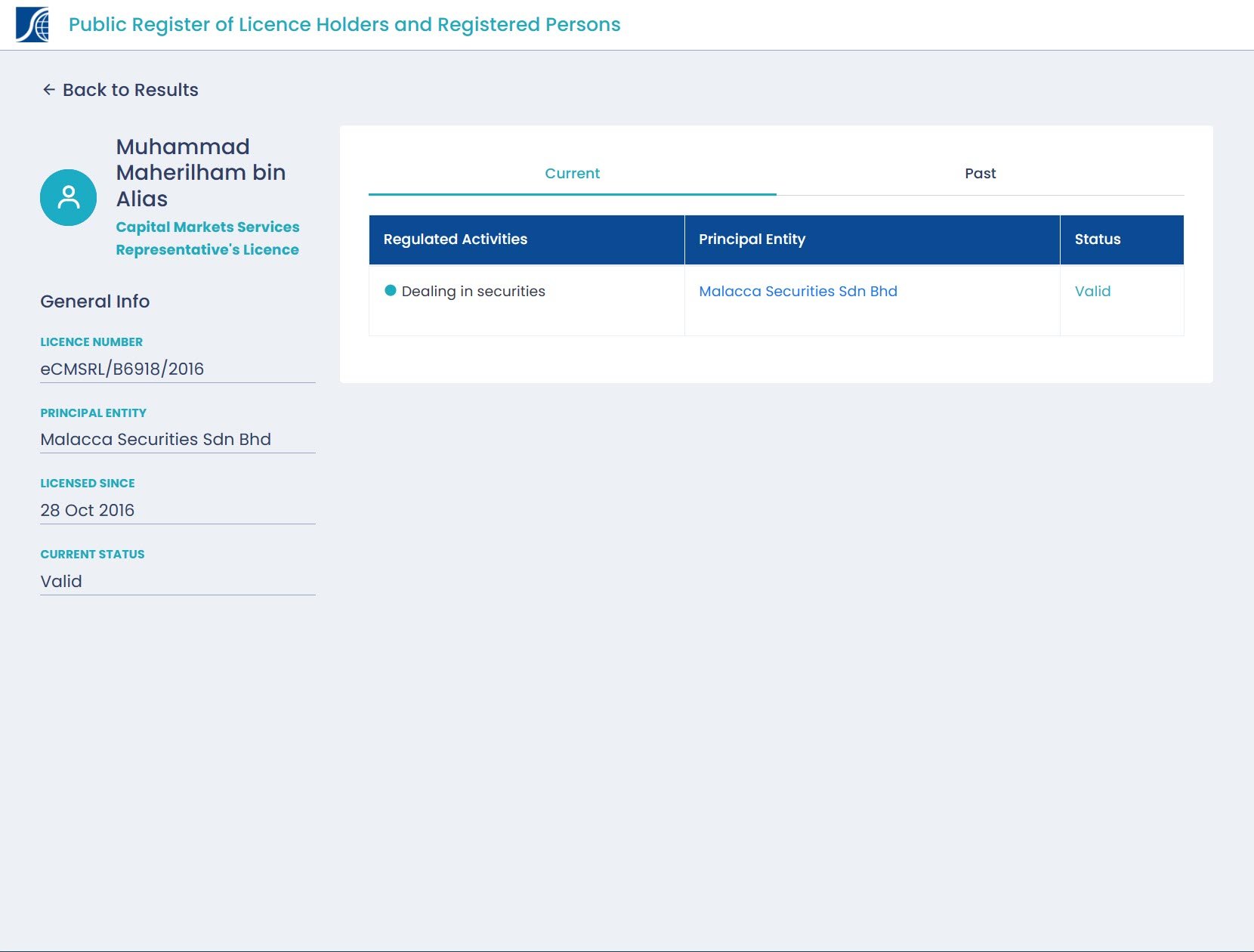
Task: Click the Securities Commission logo icon
Action: [x=32, y=25]
